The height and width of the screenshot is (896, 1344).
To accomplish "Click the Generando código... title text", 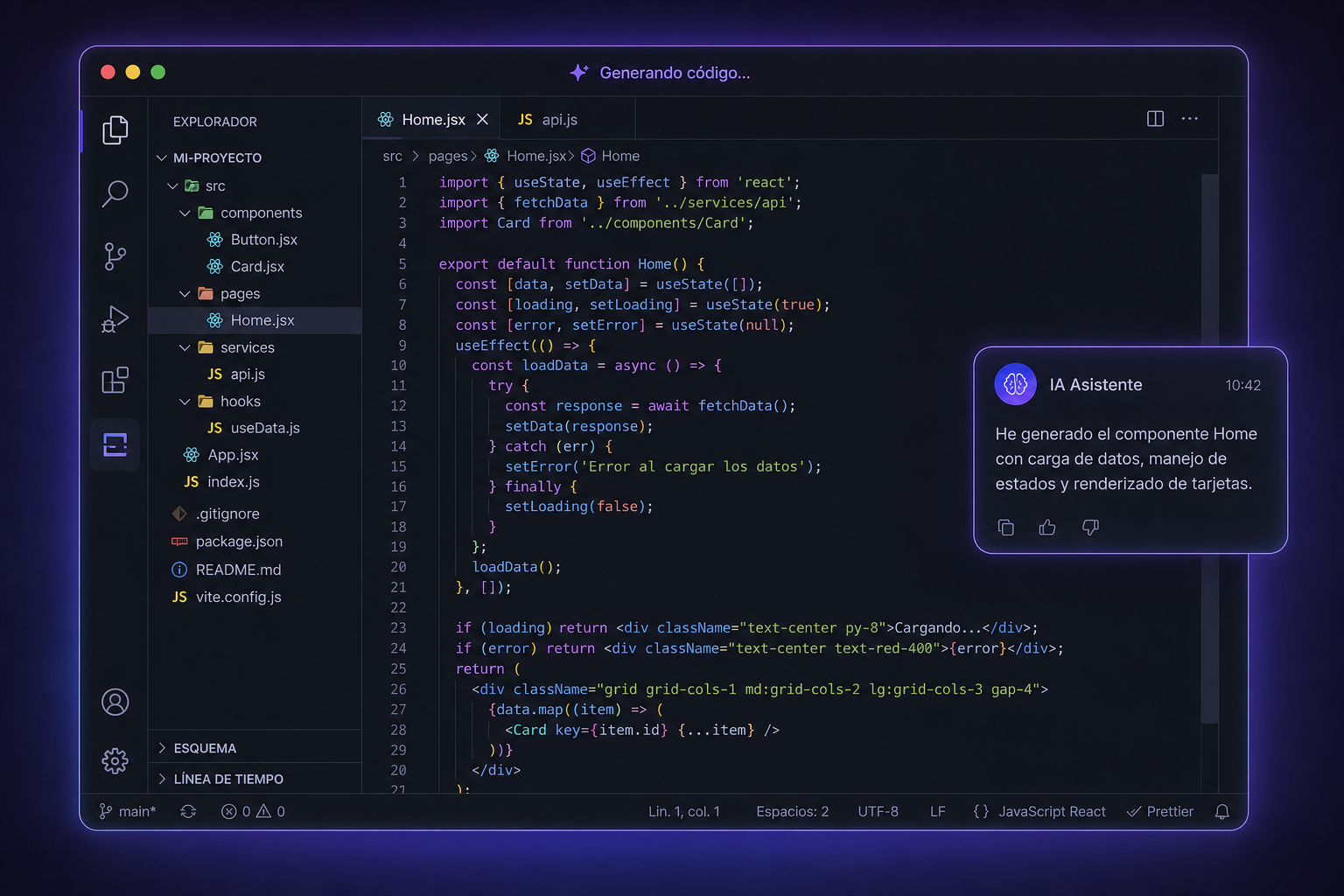I will pos(675,73).
